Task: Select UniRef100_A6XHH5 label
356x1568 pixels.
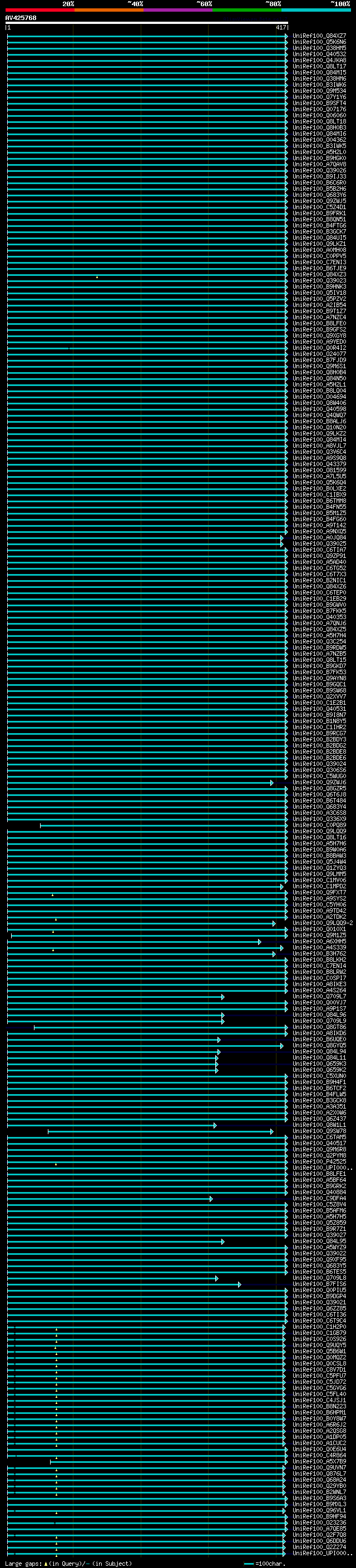Action: point(319,942)
